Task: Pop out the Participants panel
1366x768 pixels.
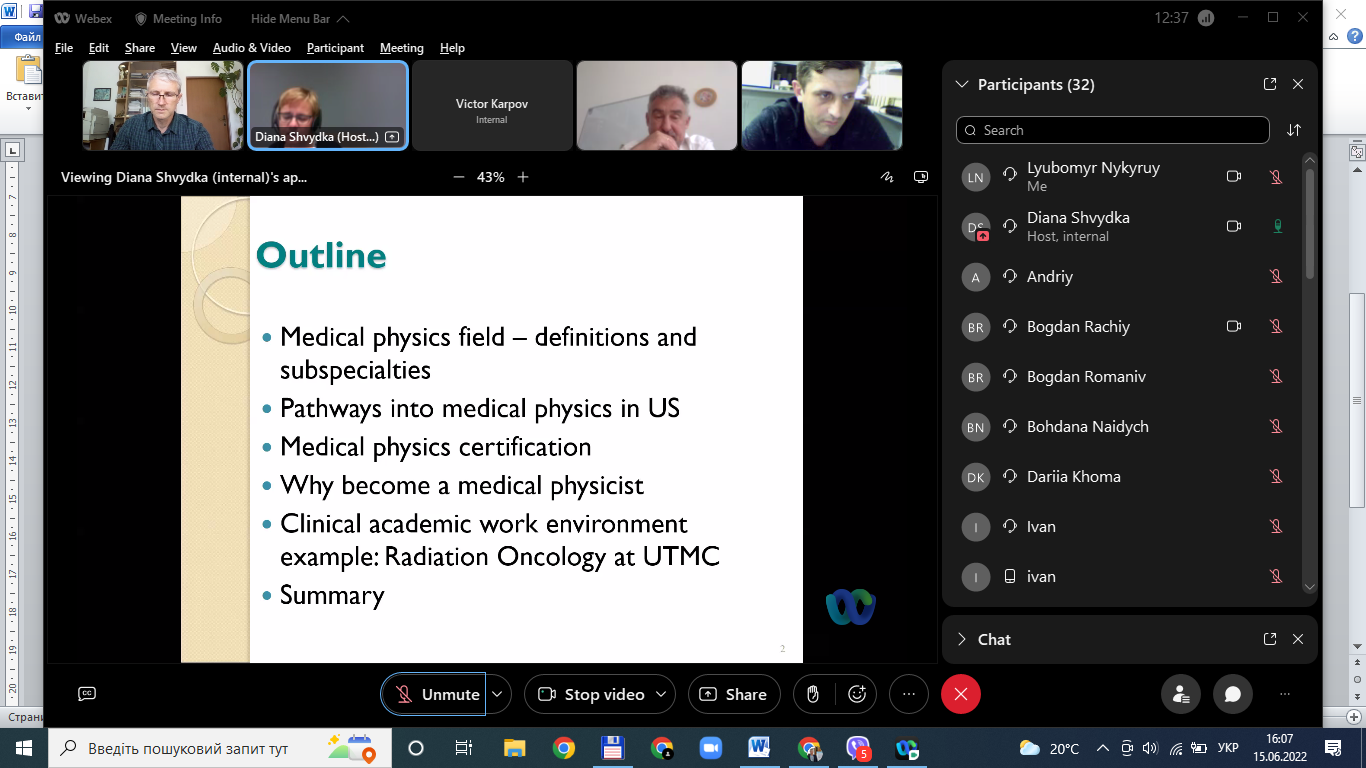Action: pyautogui.click(x=1270, y=85)
